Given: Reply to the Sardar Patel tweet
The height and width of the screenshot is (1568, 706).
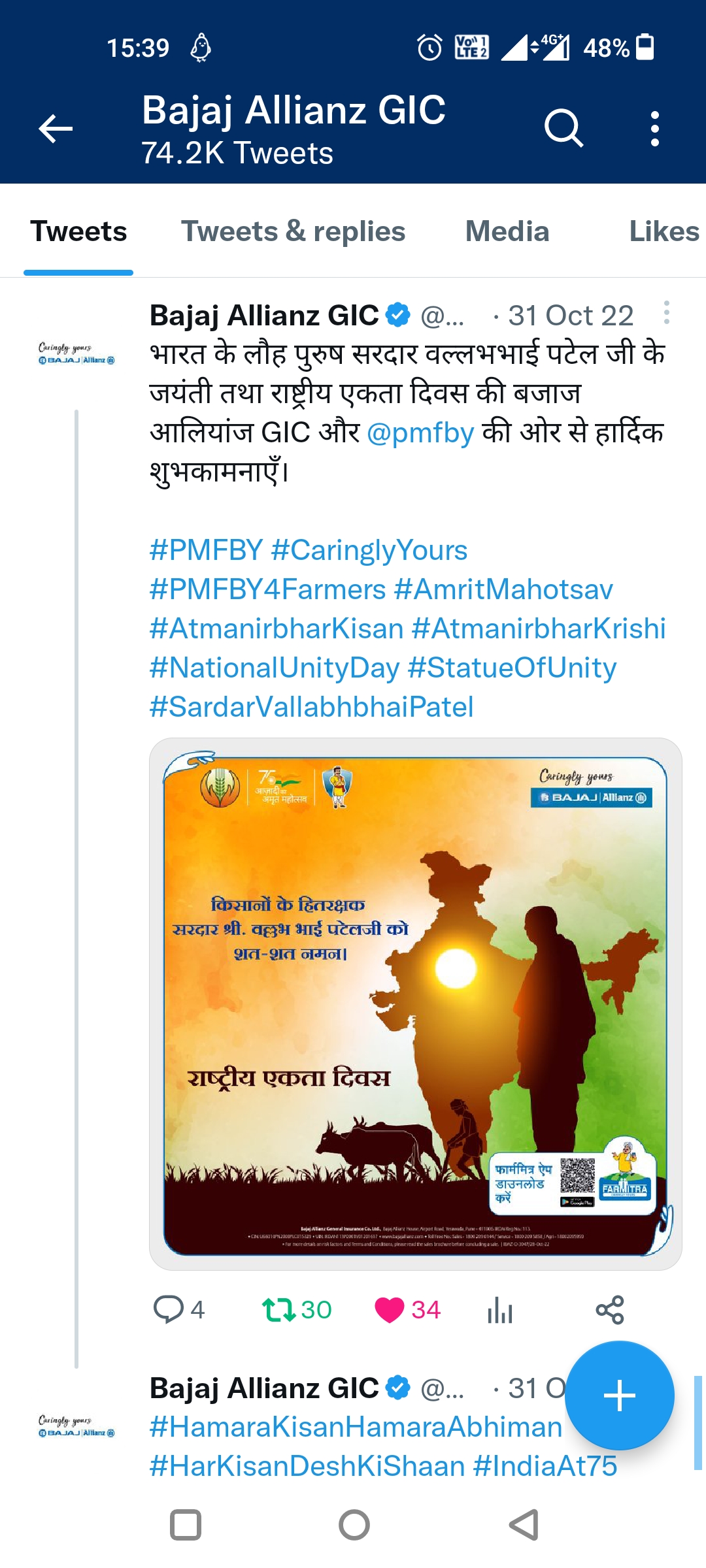Looking at the screenshot, I should coord(168,1310).
